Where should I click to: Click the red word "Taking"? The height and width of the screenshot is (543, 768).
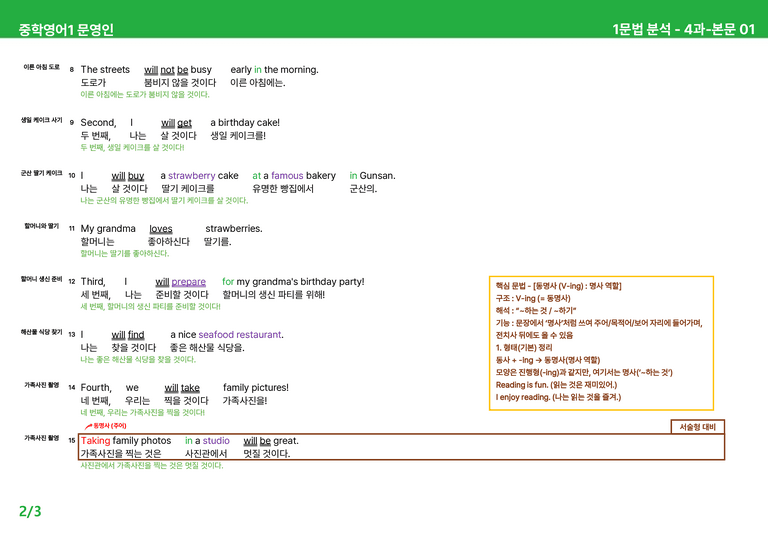tap(96, 441)
